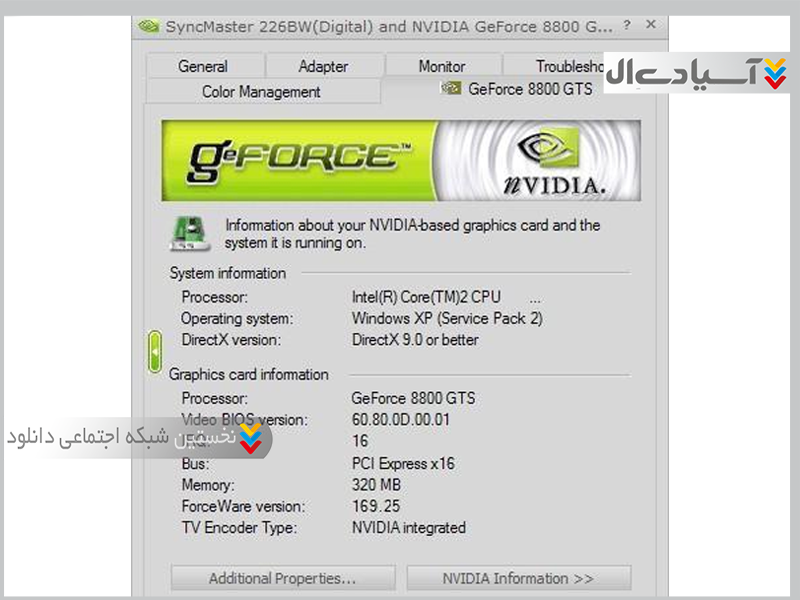Open Additional Properties

click(x=283, y=579)
